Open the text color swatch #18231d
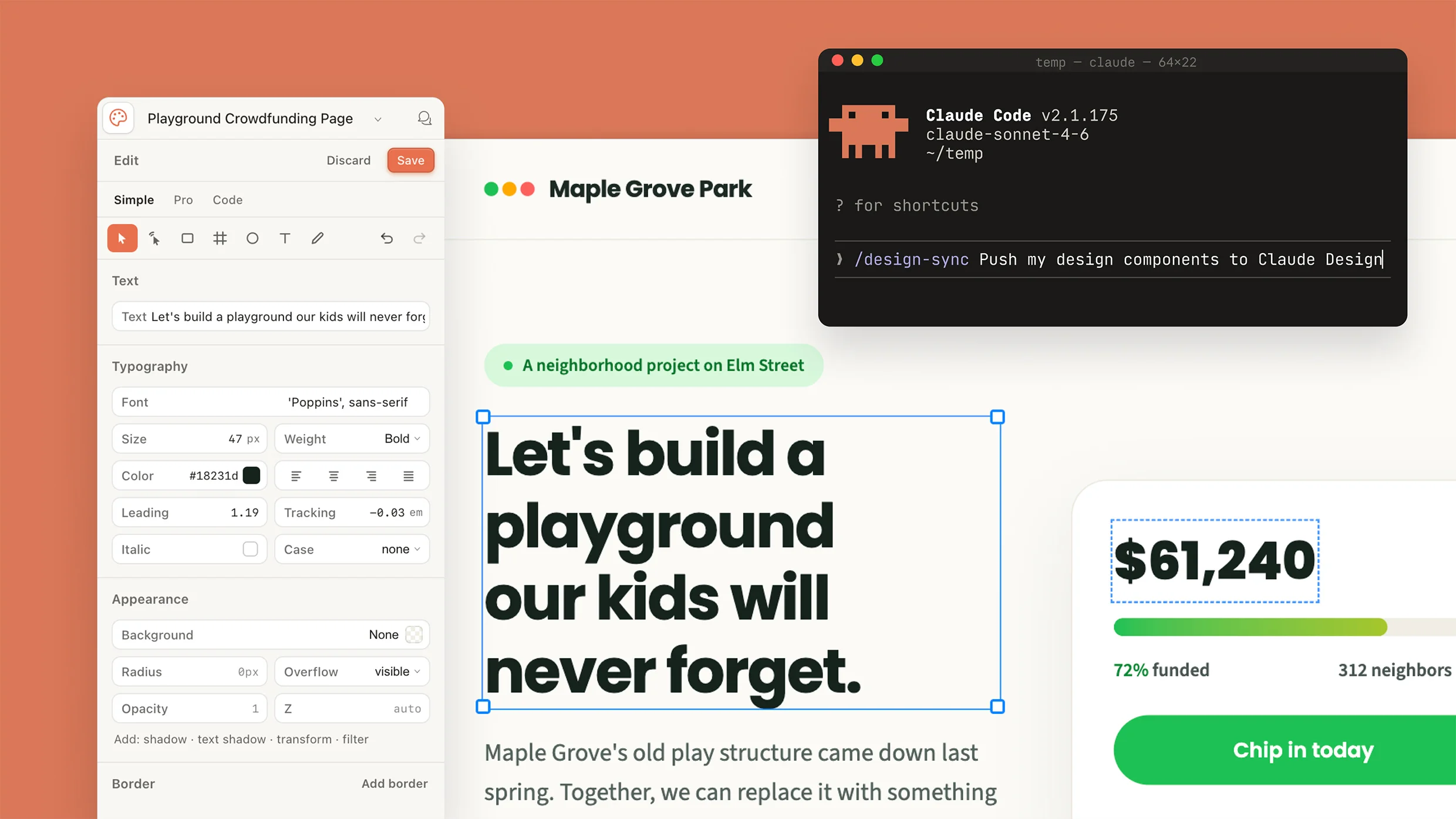This screenshot has height=819, width=1456. click(251, 476)
